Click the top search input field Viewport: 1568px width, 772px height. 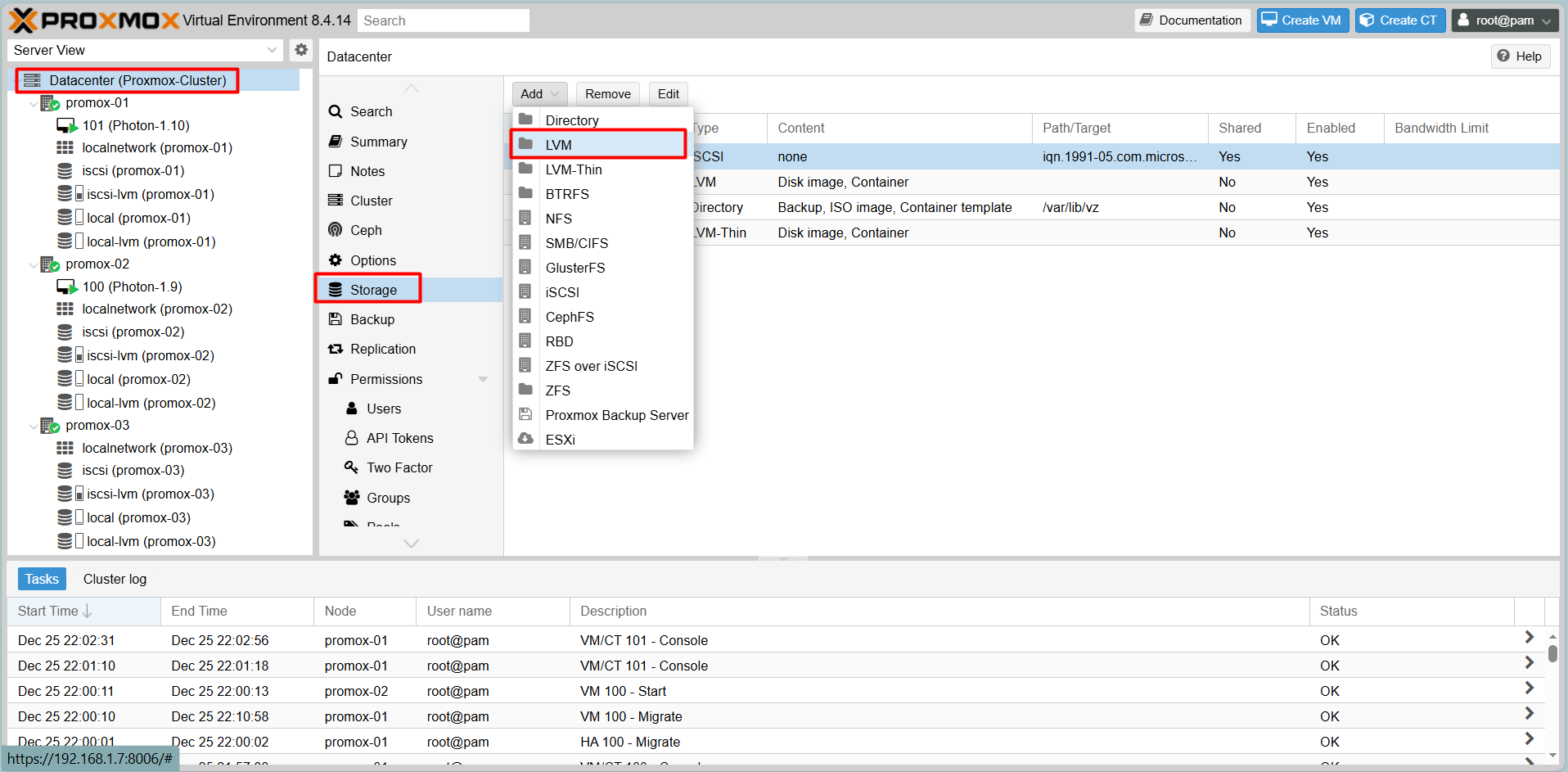[443, 20]
